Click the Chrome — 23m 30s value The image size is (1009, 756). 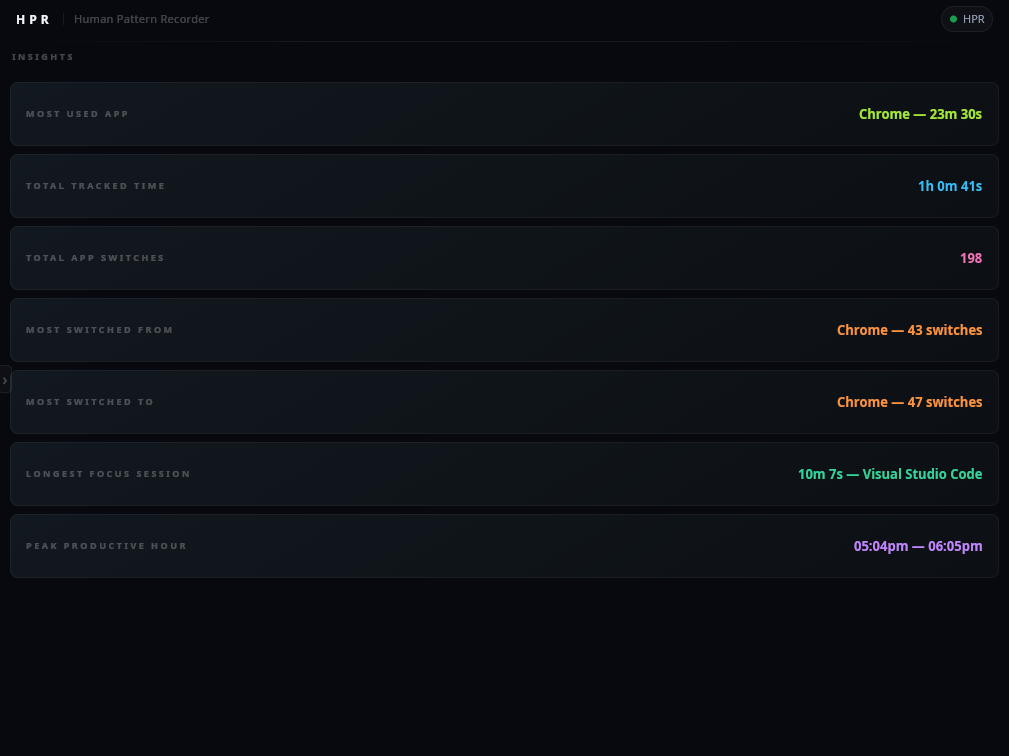coord(920,114)
